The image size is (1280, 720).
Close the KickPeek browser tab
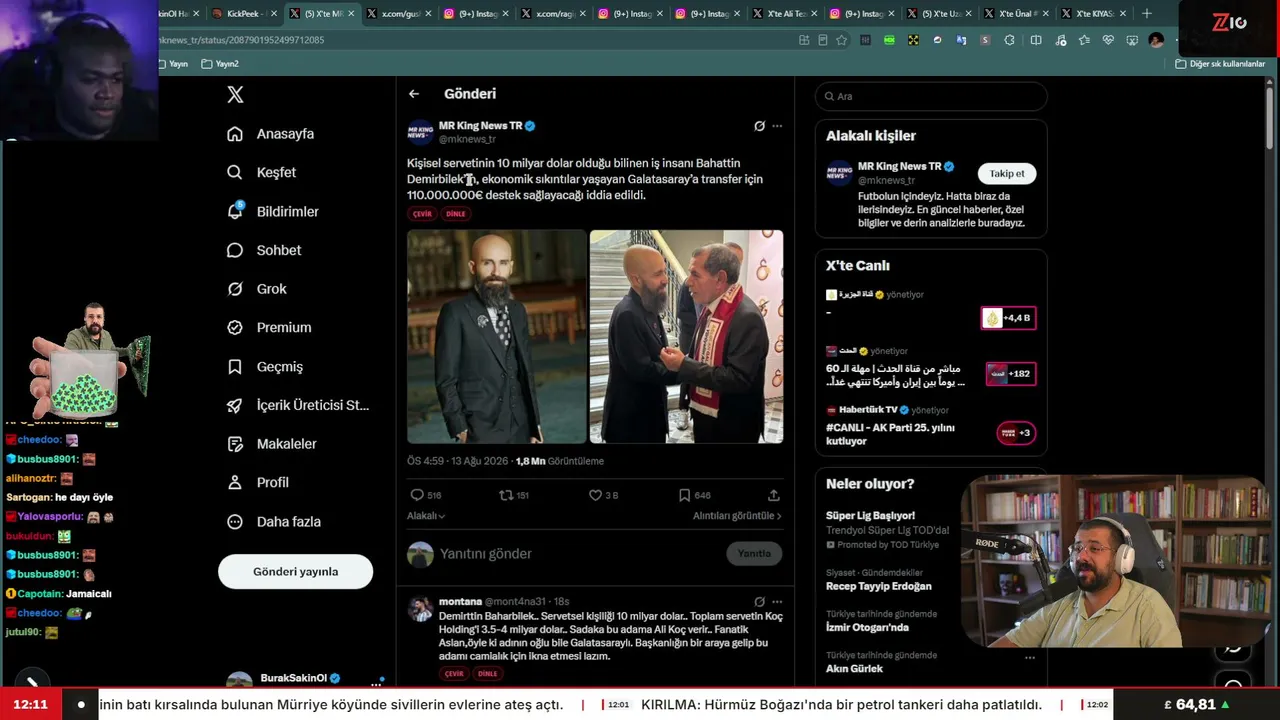tap(273, 14)
